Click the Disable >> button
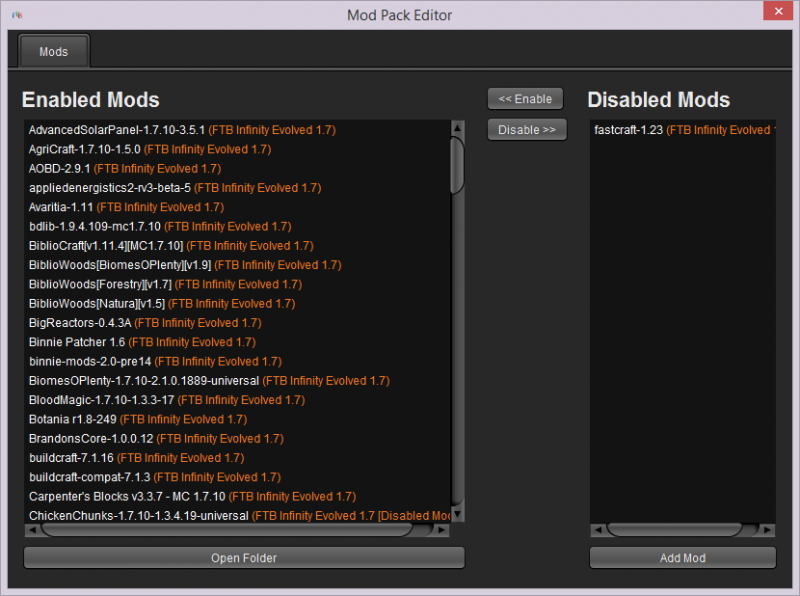This screenshot has width=800, height=596. point(527,129)
